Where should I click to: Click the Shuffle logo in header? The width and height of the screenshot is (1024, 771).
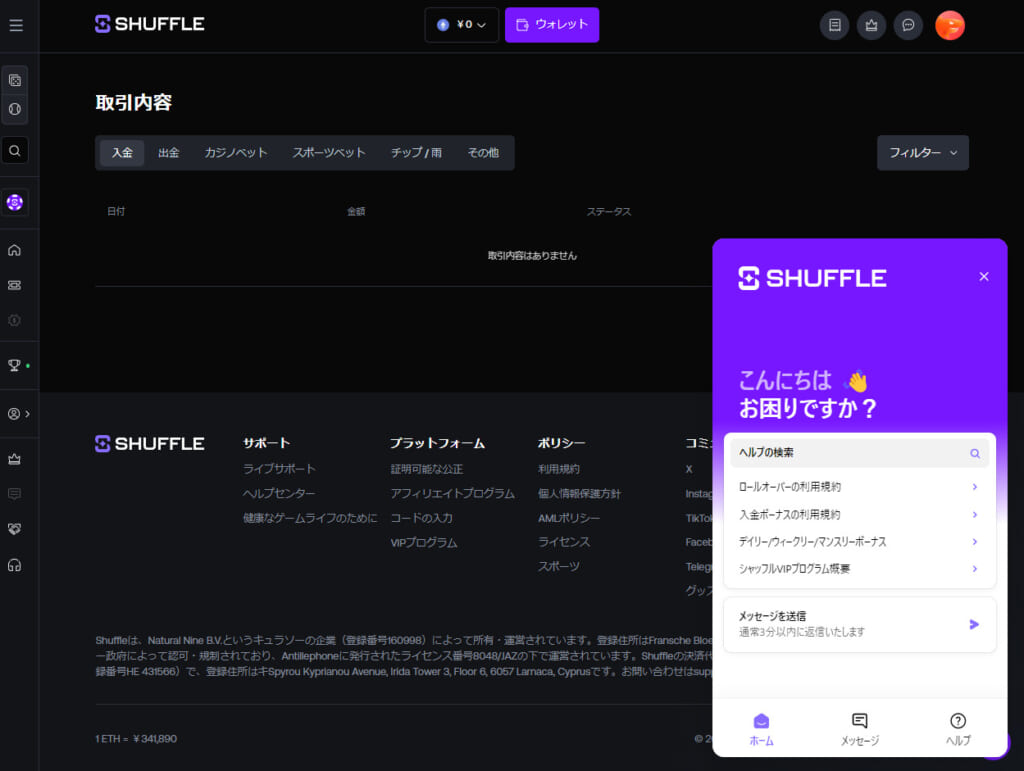point(150,24)
